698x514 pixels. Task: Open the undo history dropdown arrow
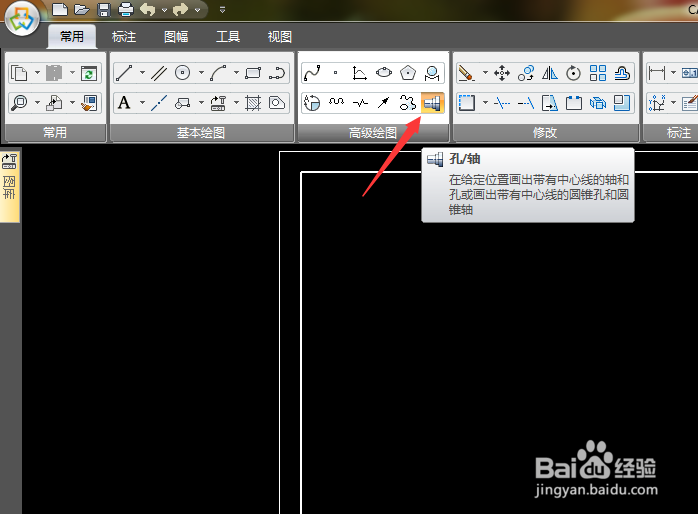tap(164, 10)
